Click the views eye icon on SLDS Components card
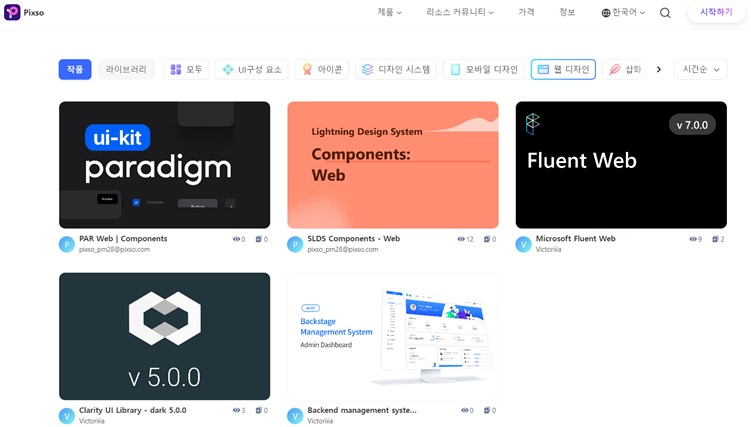This screenshot has height=427, width=751. pyautogui.click(x=461, y=239)
